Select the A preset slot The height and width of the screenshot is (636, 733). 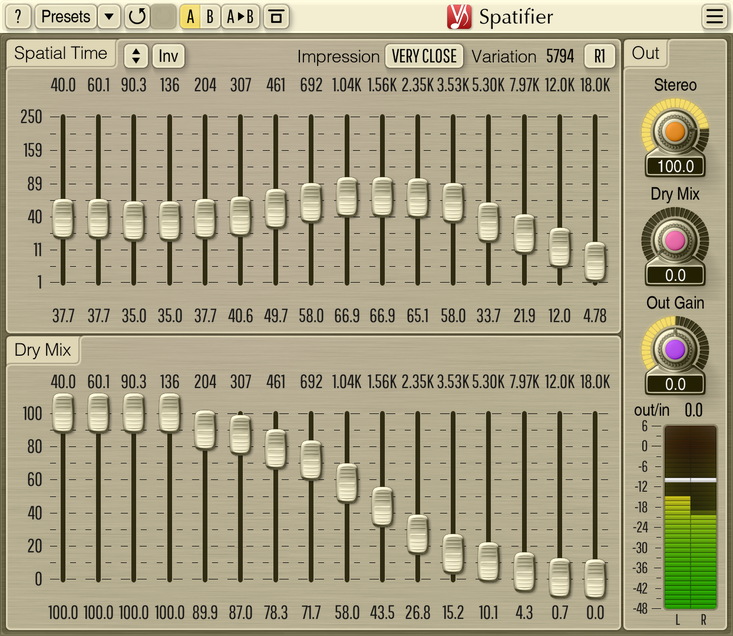pos(190,17)
